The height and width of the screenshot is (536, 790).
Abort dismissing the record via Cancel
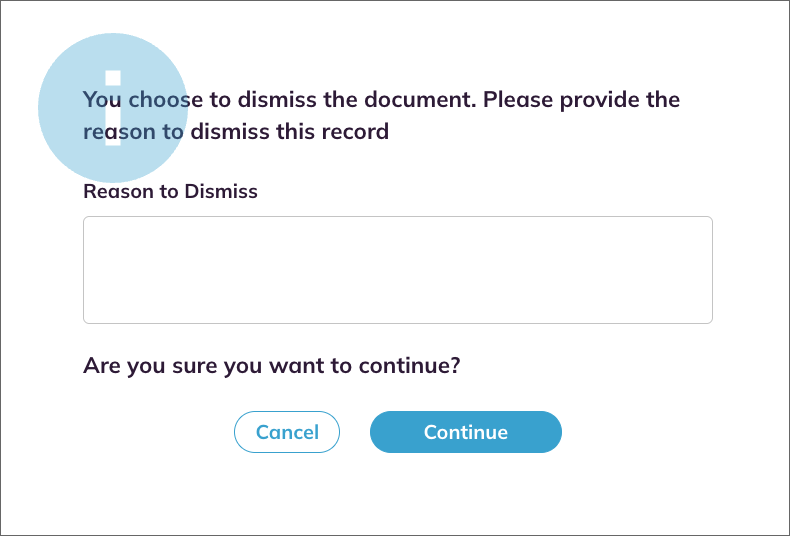287,432
